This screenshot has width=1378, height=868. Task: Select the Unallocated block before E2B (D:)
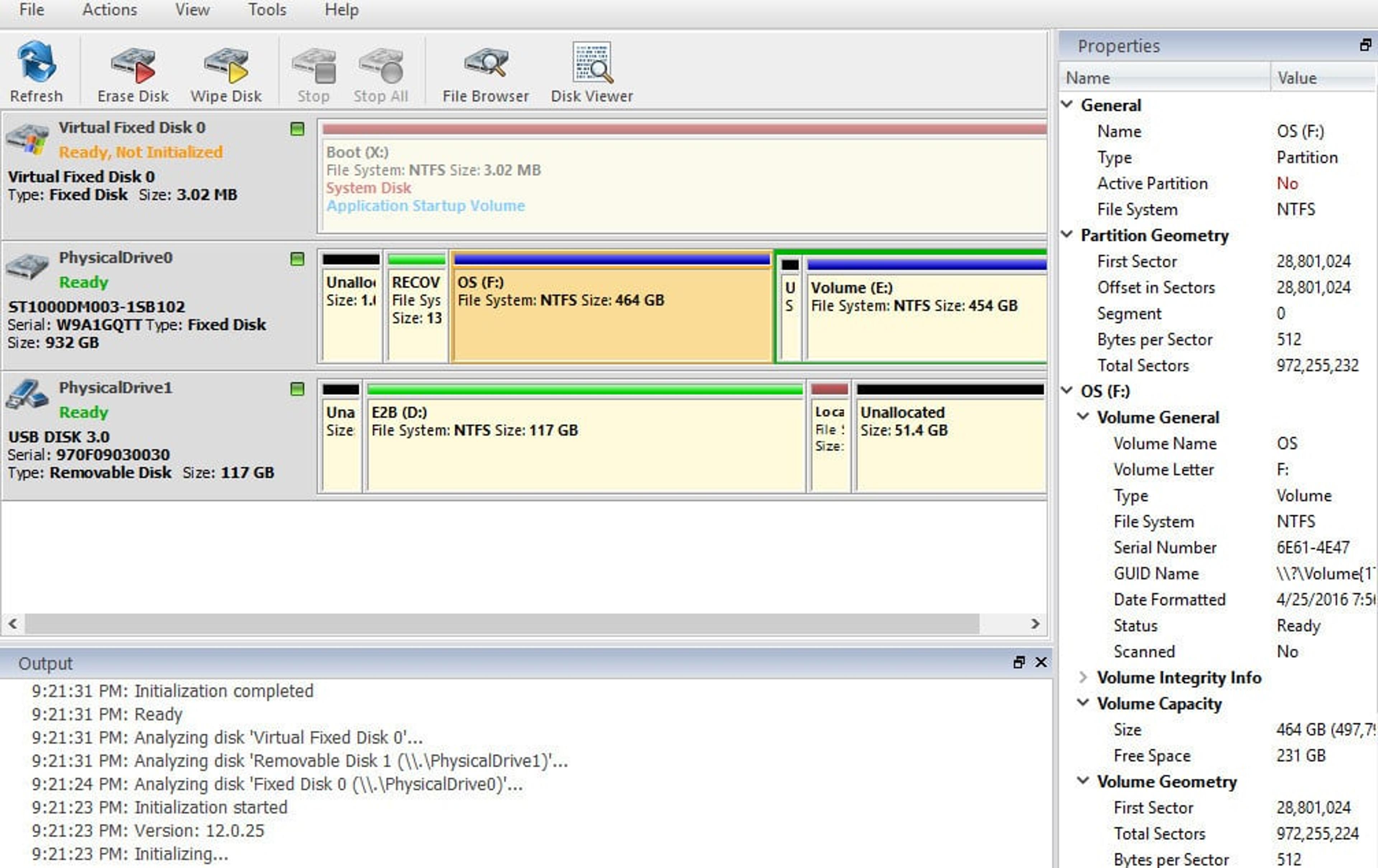(x=341, y=437)
